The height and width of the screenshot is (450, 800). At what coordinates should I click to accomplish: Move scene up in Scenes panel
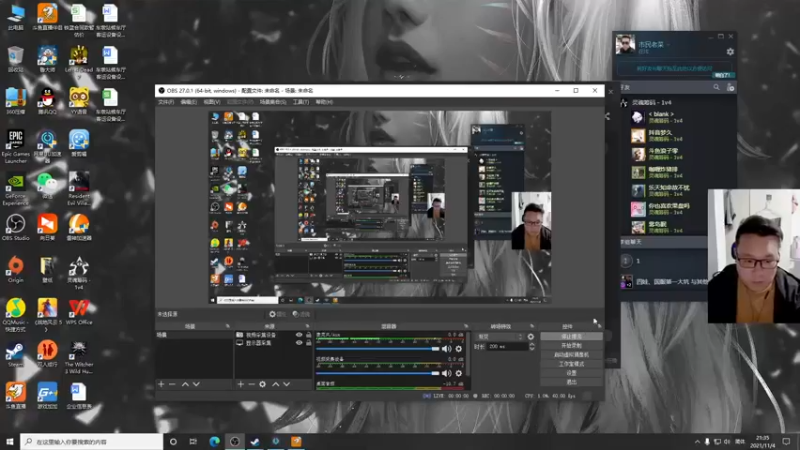pos(185,384)
